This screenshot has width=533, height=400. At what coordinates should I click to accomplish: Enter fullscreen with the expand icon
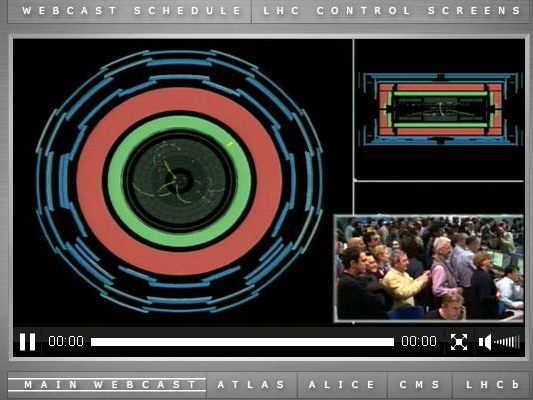tap(459, 342)
